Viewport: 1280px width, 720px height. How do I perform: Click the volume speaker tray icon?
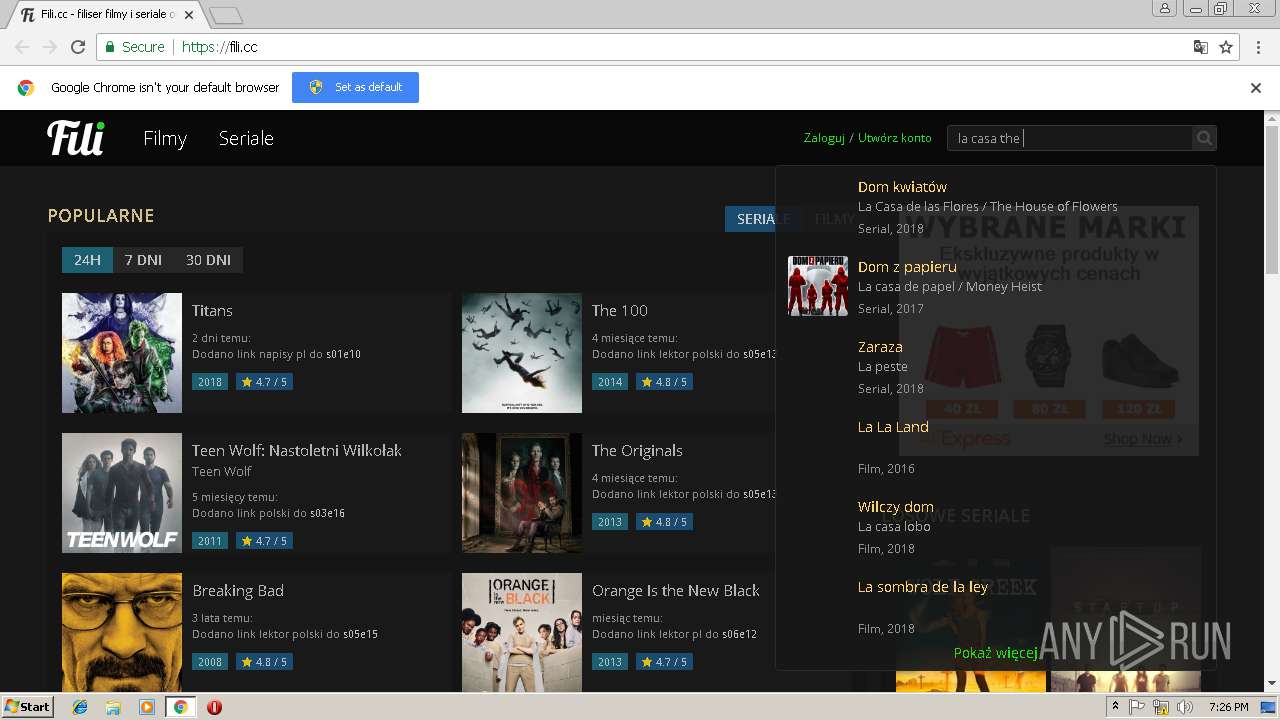(1185, 707)
